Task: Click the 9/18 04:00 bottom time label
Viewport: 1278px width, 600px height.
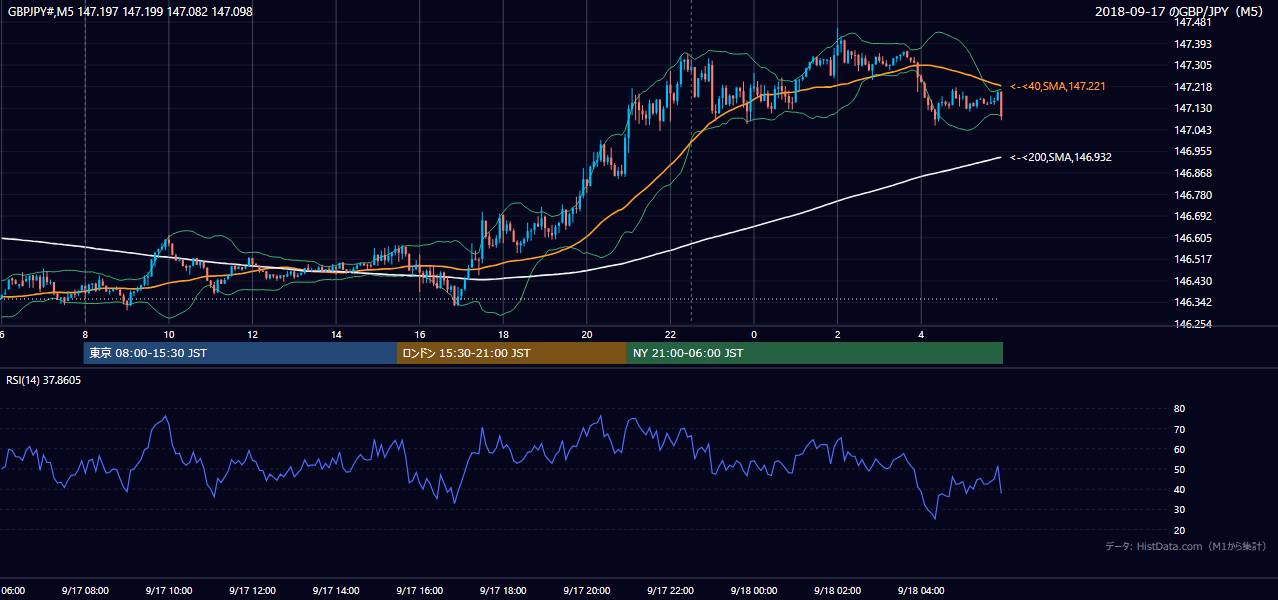Action: pos(921,591)
